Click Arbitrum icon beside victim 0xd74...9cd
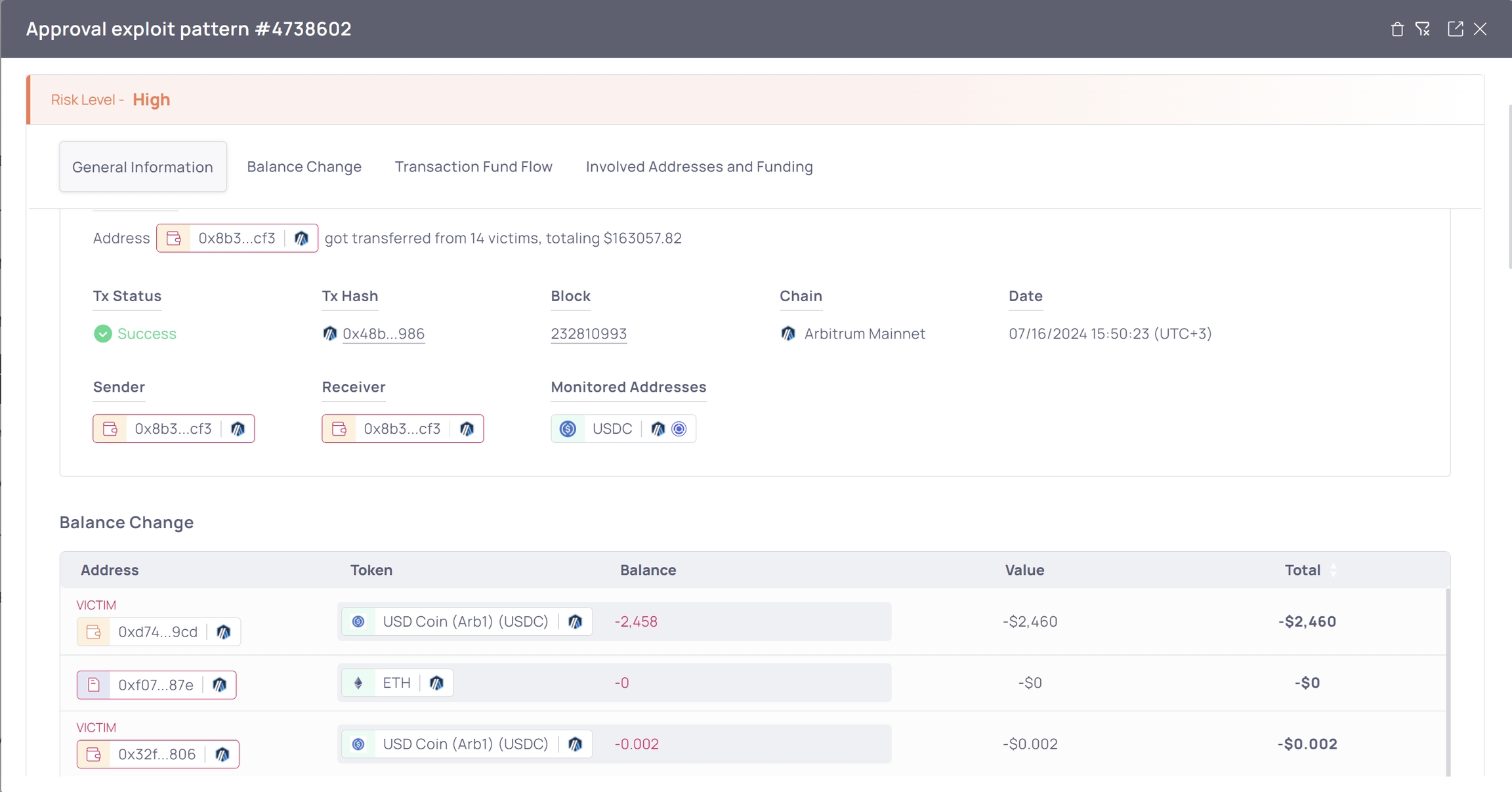This screenshot has height=792, width=1512. [224, 632]
